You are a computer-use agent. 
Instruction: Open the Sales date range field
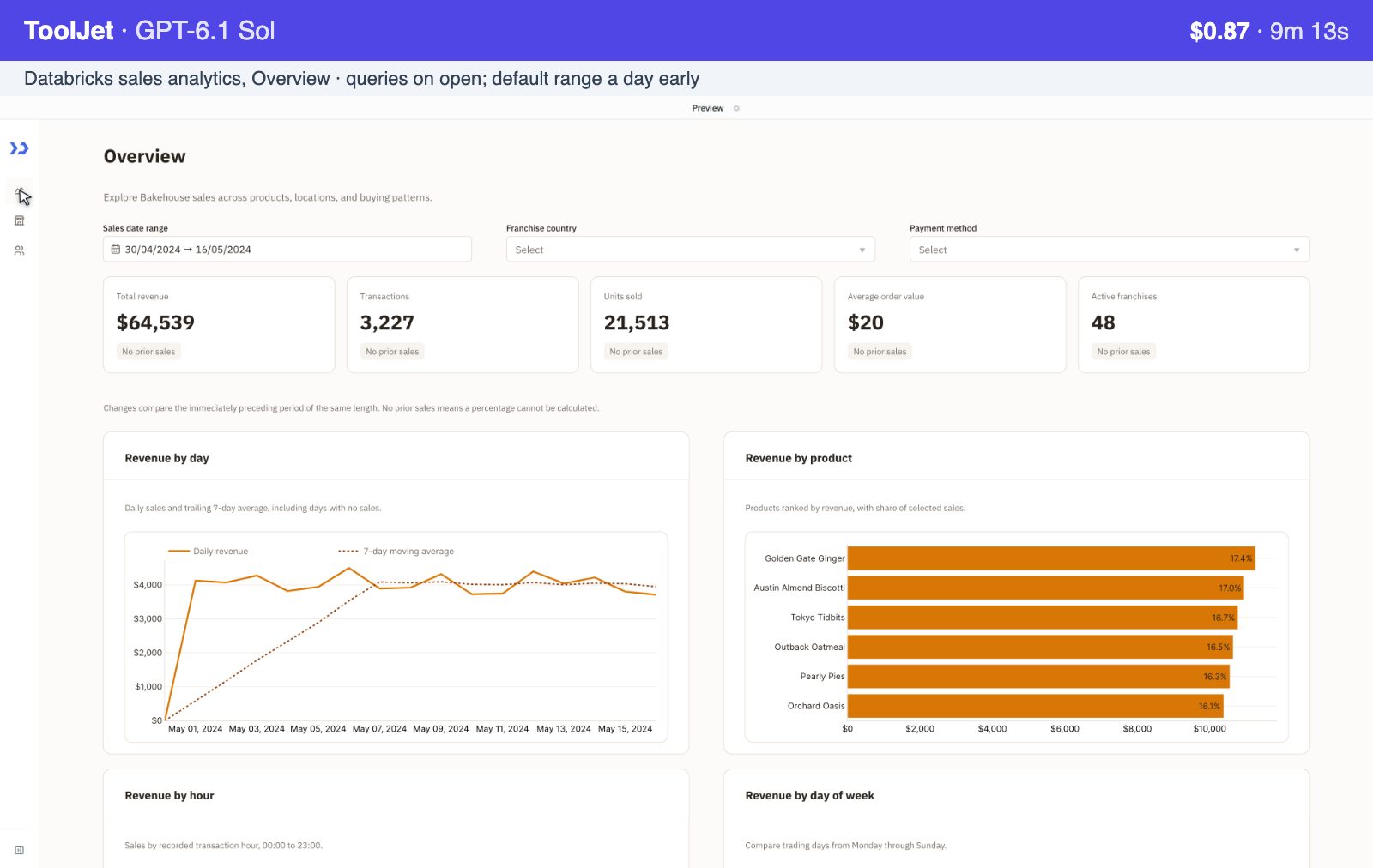[x=287, y=249]
